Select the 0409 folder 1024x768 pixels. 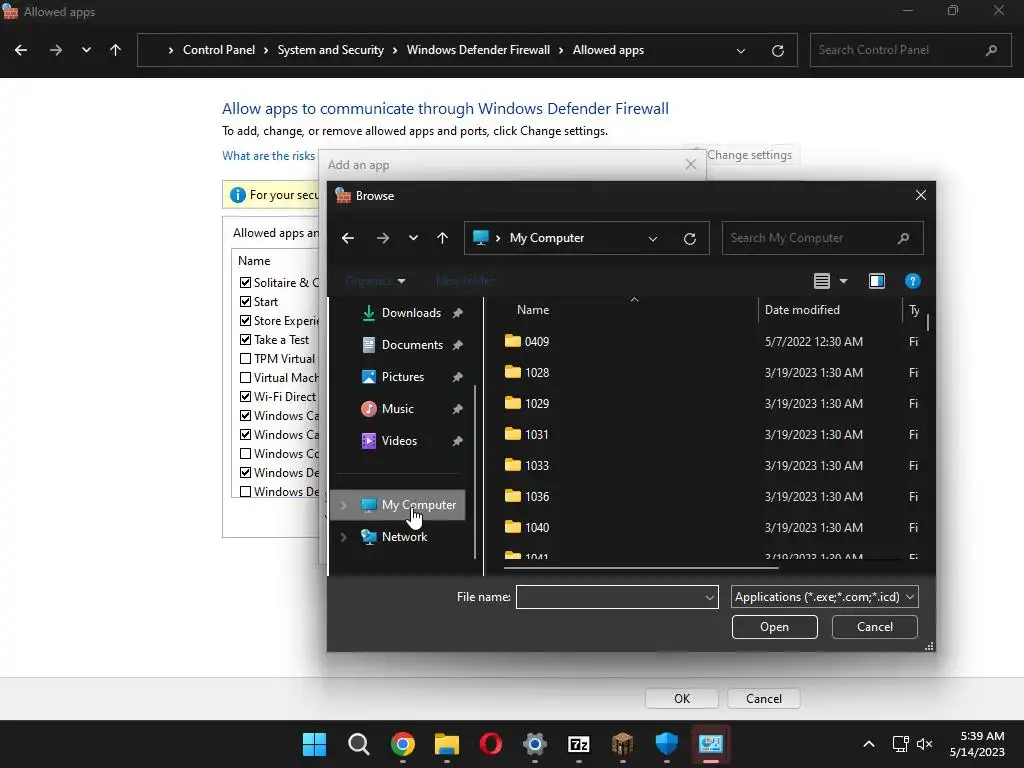point(536,342)
